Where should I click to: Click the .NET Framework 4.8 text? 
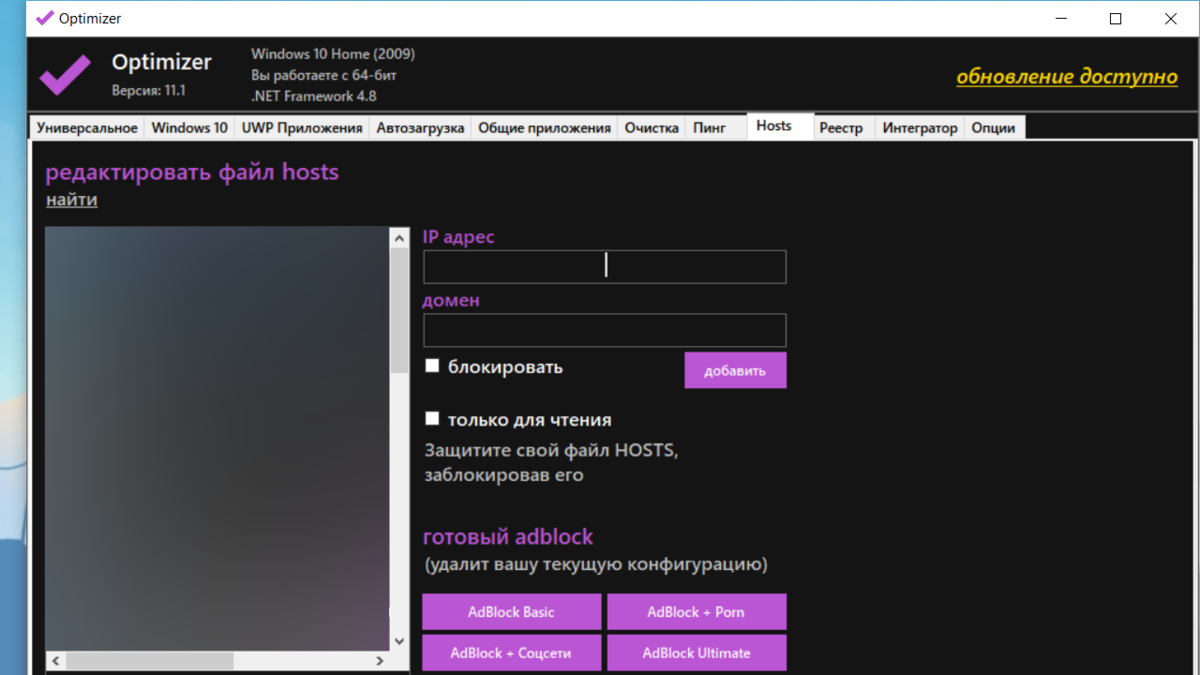pyautogui.click(x=314, y=96)
